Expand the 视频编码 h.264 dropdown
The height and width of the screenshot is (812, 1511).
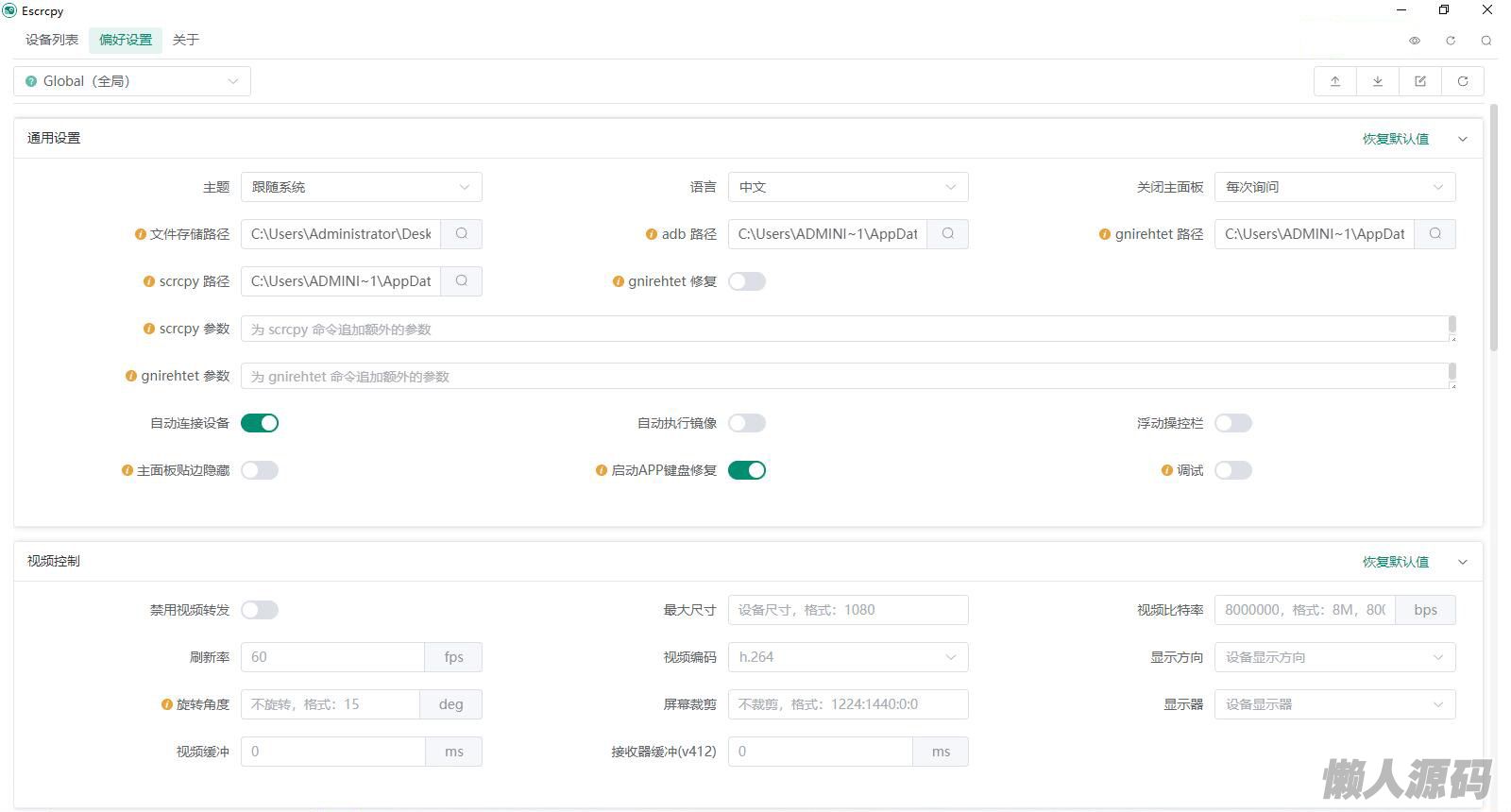[847, 657]
